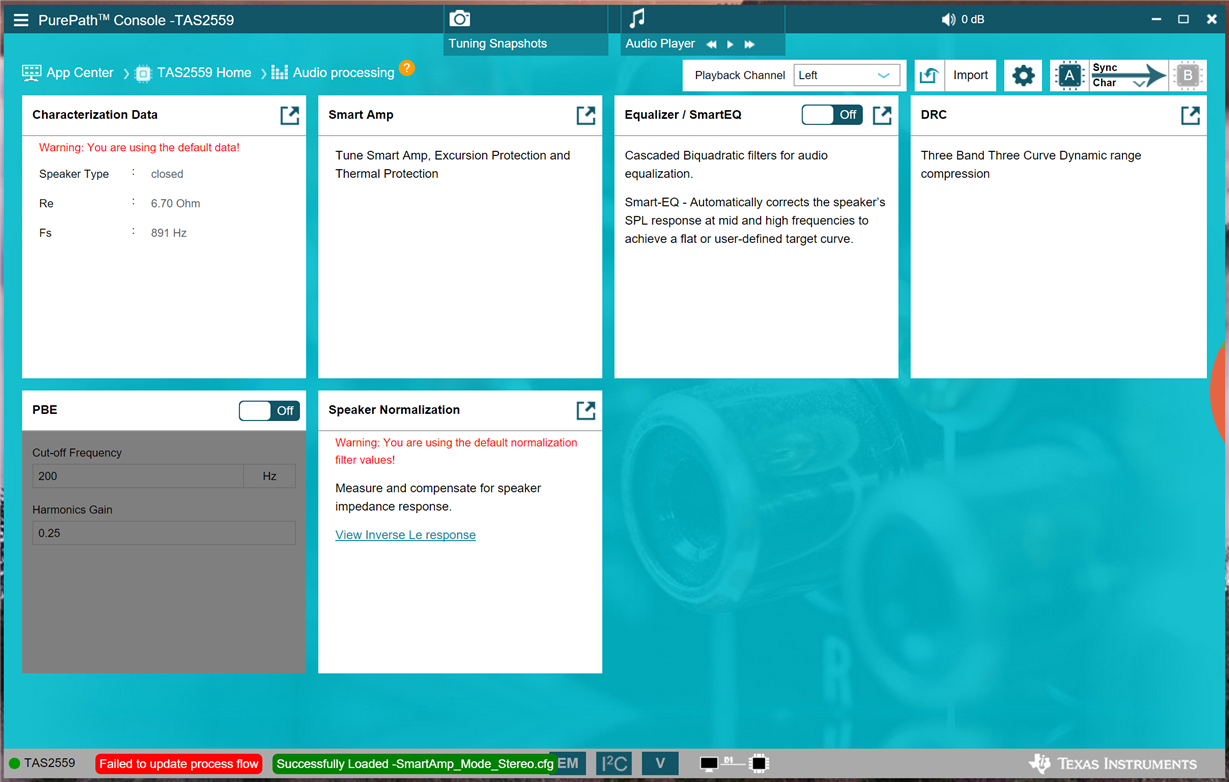Click Smart Amp card title
Image resolution: width=1229 pixels, height=782 pixels.
pyautogui.click(x=361, y=115)
